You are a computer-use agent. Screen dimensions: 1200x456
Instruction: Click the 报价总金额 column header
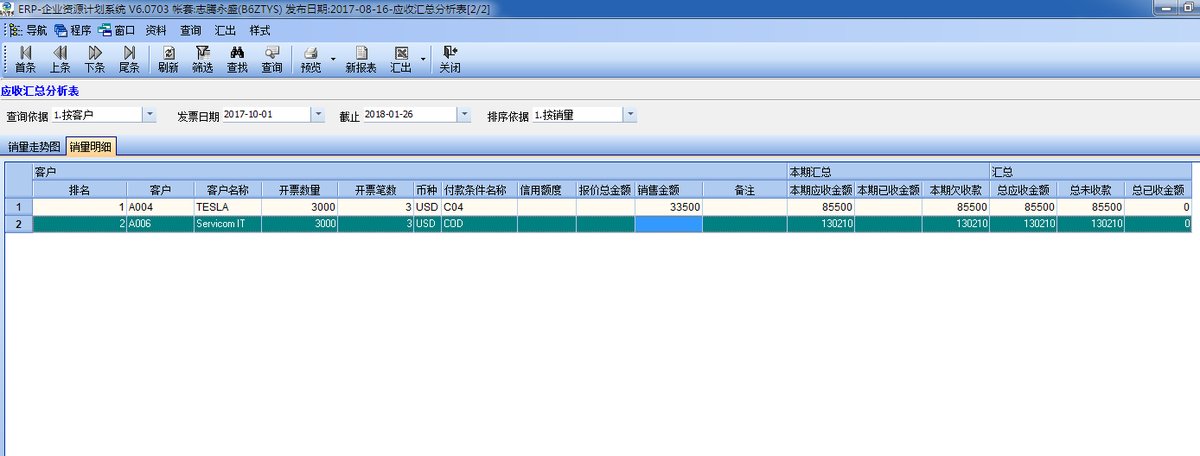point(605,189)
